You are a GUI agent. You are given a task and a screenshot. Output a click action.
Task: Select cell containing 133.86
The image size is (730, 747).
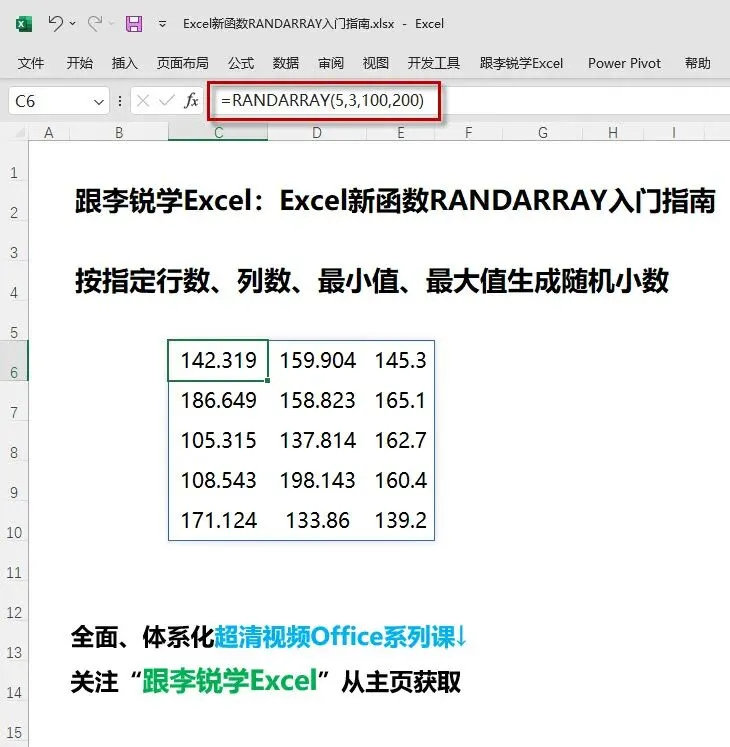tap(317, 521)
